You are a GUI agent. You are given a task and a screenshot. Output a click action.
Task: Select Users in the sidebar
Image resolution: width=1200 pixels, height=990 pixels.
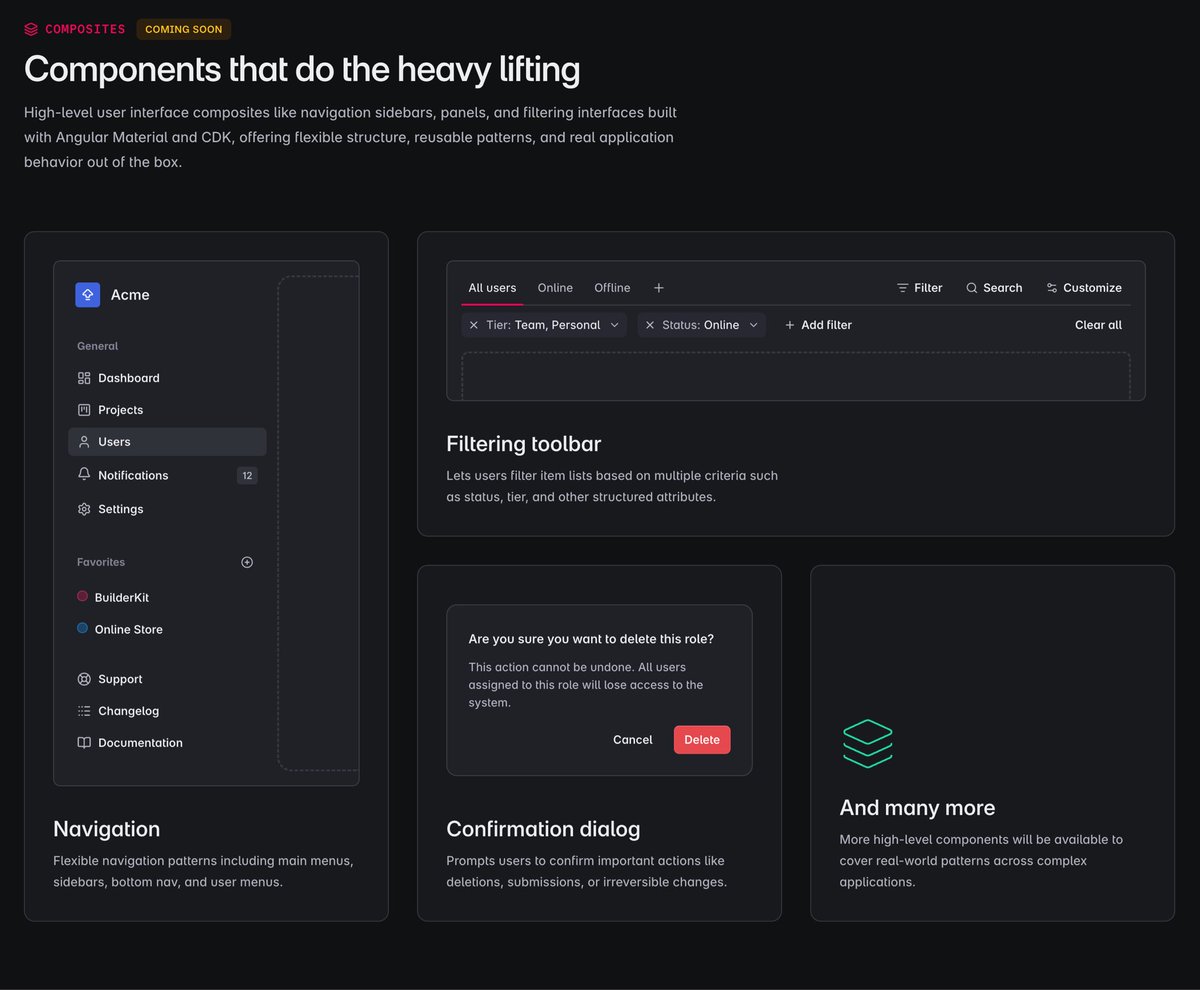(167, 442)
